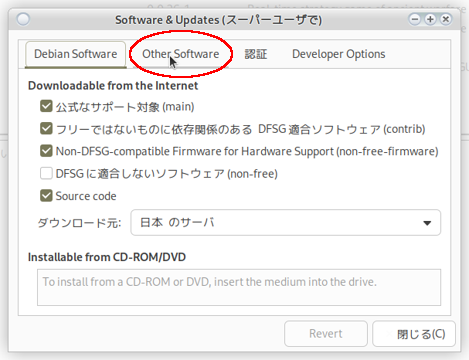Click the Revert button
469x360 pixels.
tap(326, 334)
